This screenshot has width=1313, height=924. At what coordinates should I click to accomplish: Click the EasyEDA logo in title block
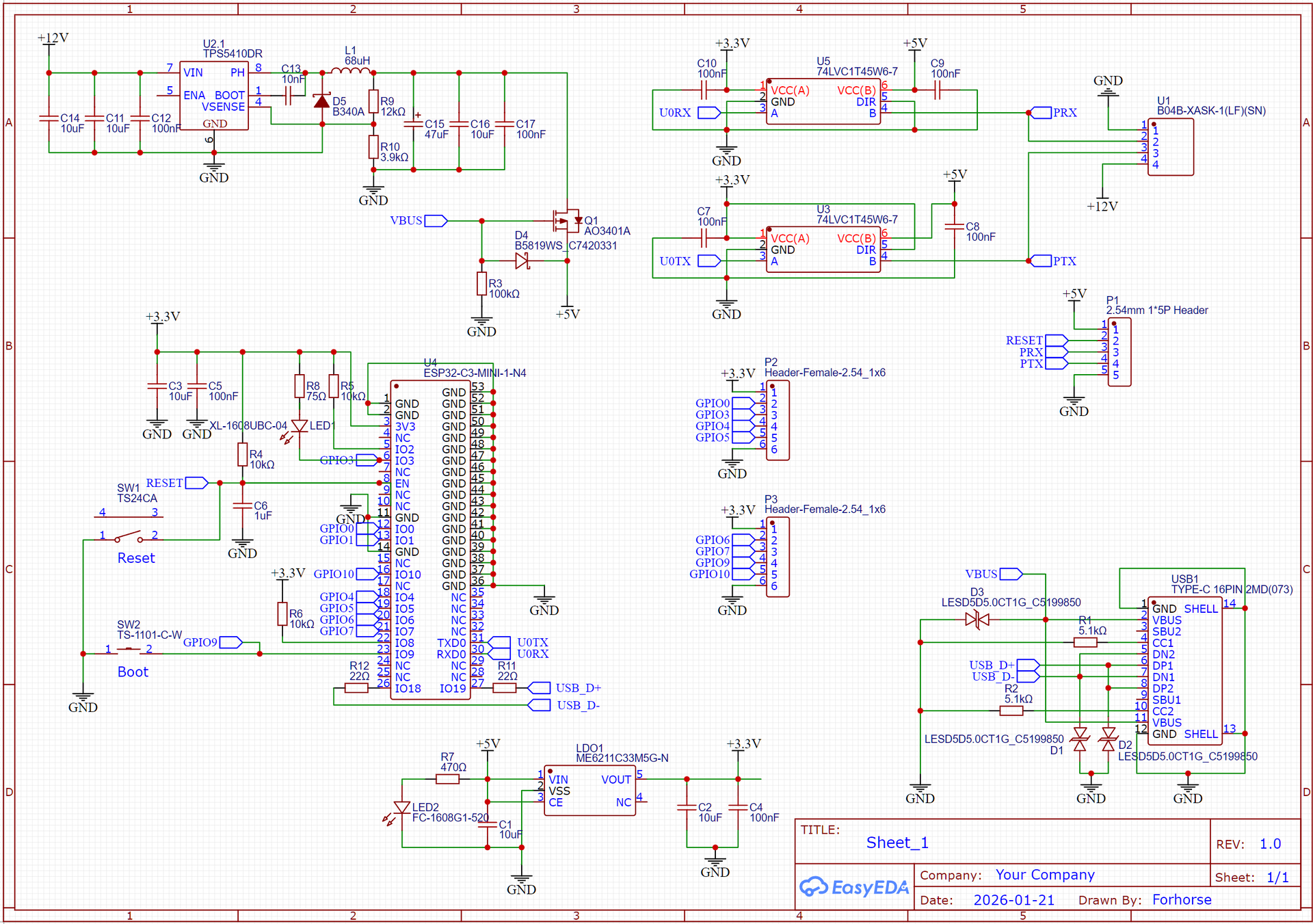(854, 887)
